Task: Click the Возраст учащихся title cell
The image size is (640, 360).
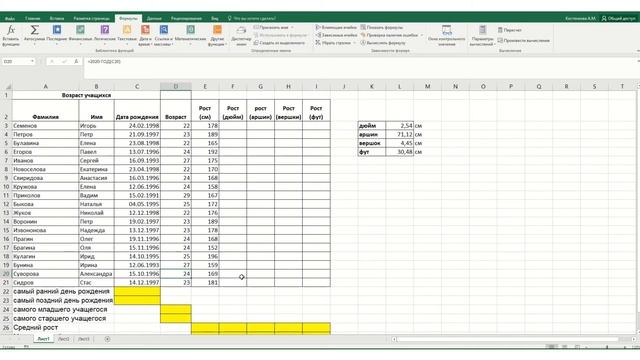Action: [x=86, y=95]
